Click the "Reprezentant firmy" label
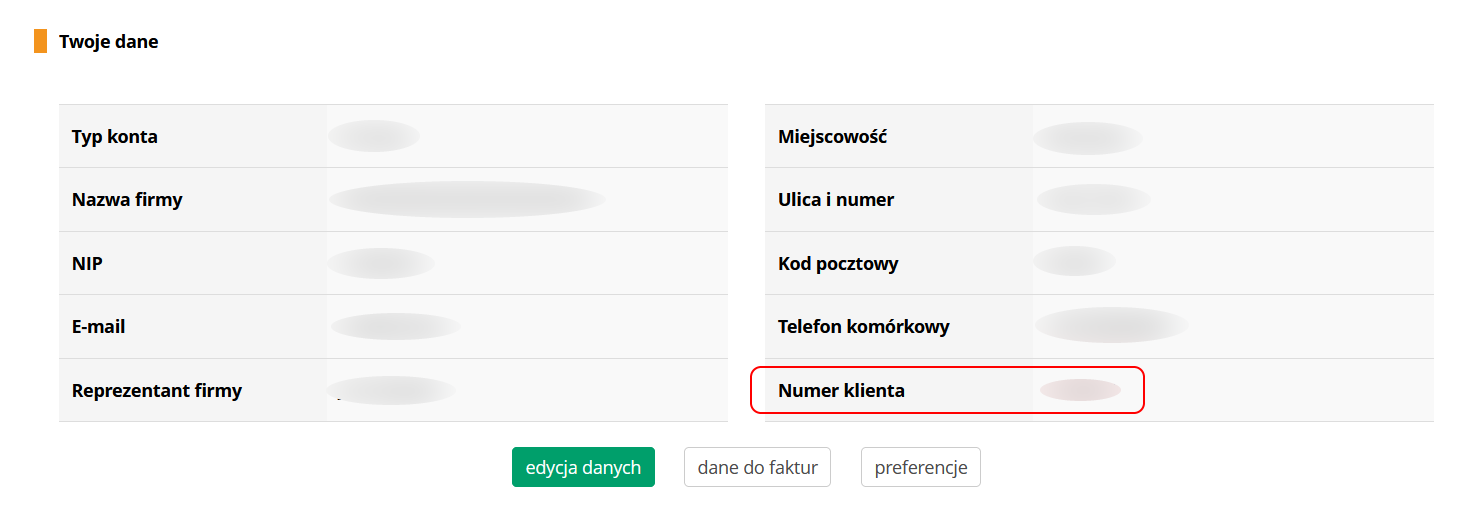Image resolution: width=1480 pixels, height=529 pixels. point(157,390)
